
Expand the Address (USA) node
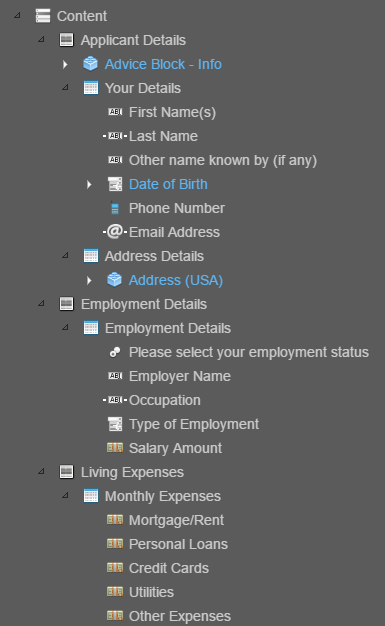(89, 280)
